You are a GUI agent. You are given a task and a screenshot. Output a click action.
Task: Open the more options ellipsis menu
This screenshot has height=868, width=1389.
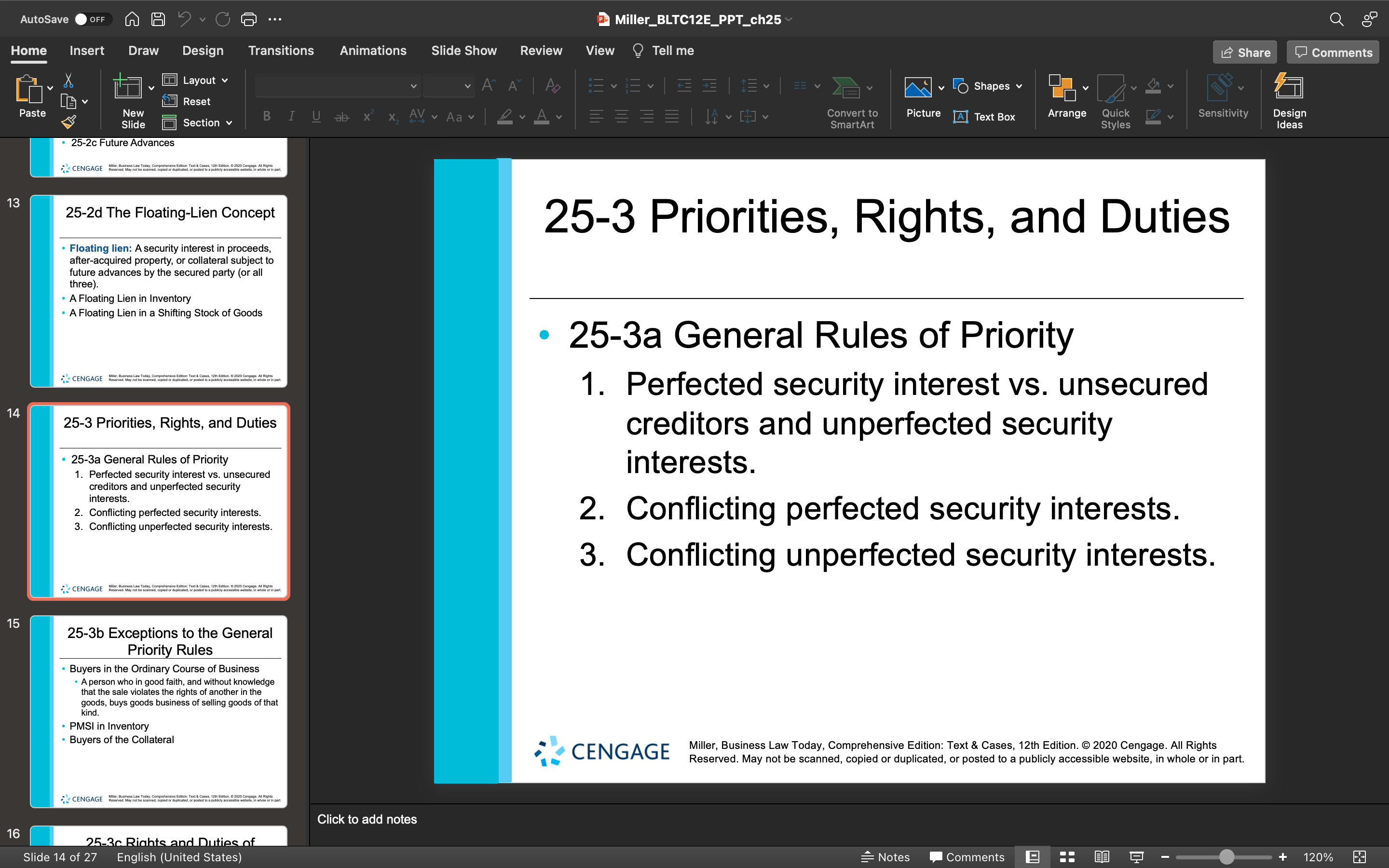click(275, 19)
